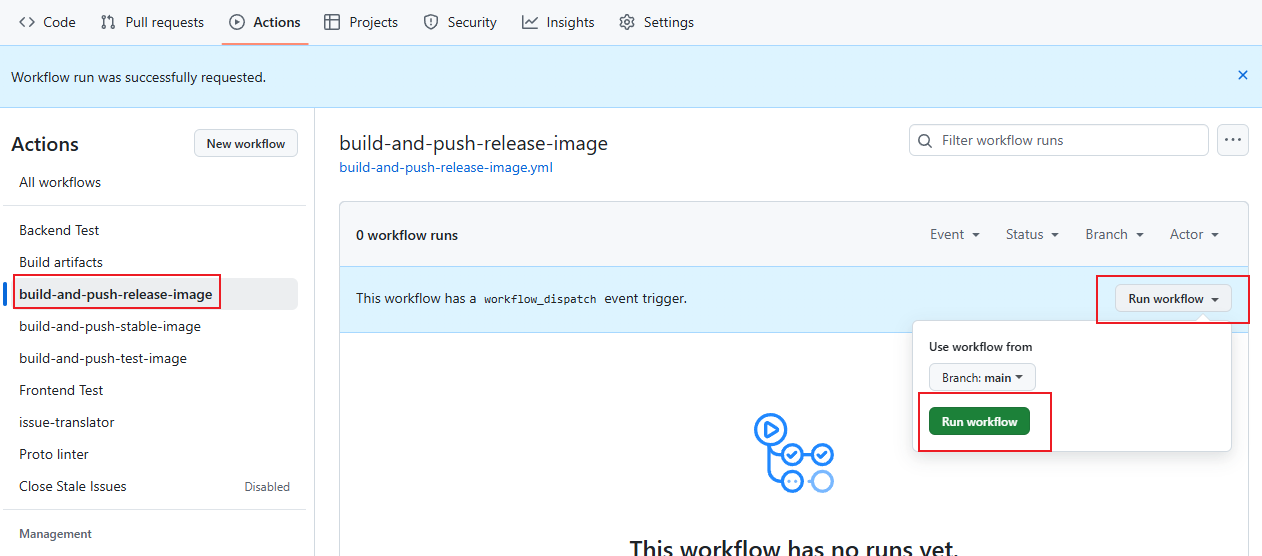Click the Pull requests icon
The height and width of the screenshot is (556, 1262).
[x=108, y=22]
